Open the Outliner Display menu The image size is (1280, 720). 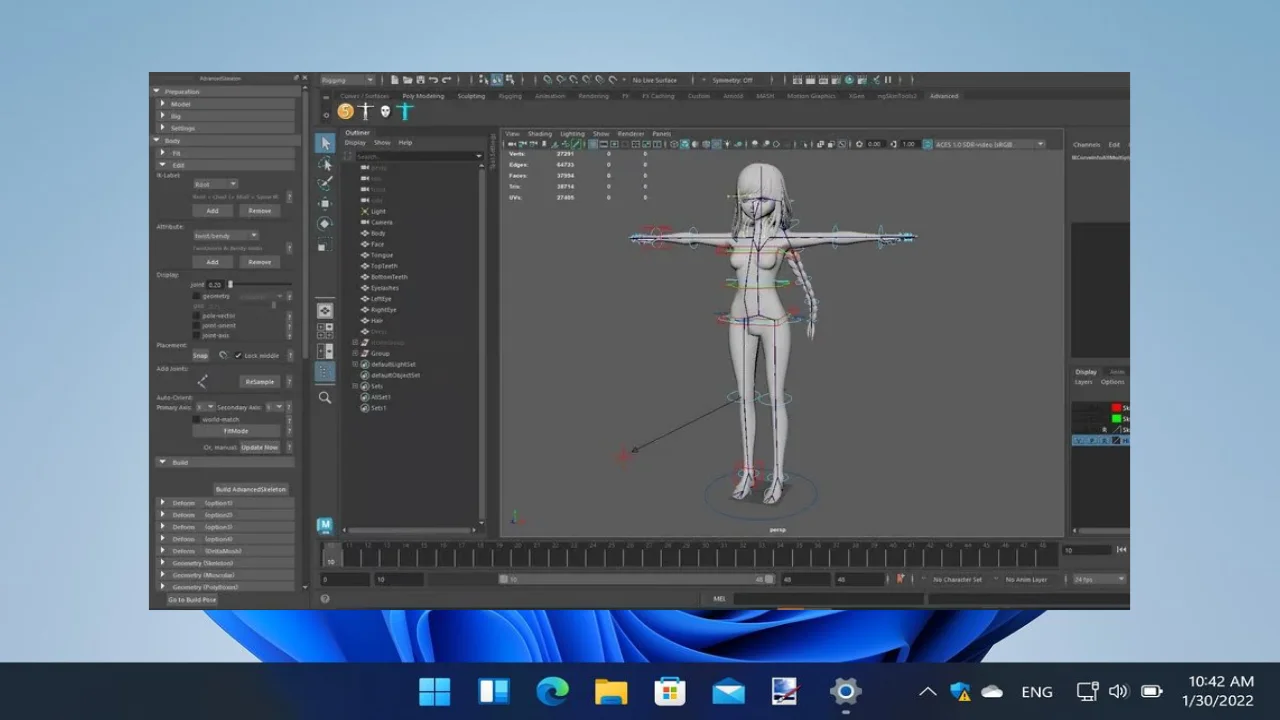355,142
